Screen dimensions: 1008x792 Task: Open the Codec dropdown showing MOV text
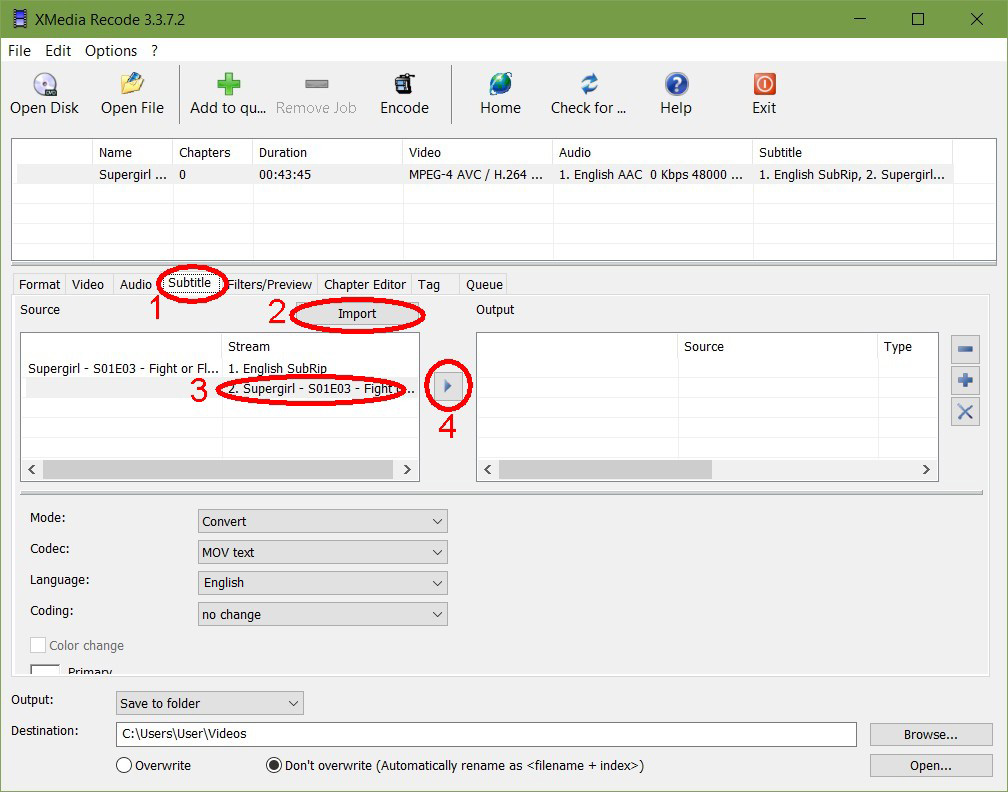323,552
